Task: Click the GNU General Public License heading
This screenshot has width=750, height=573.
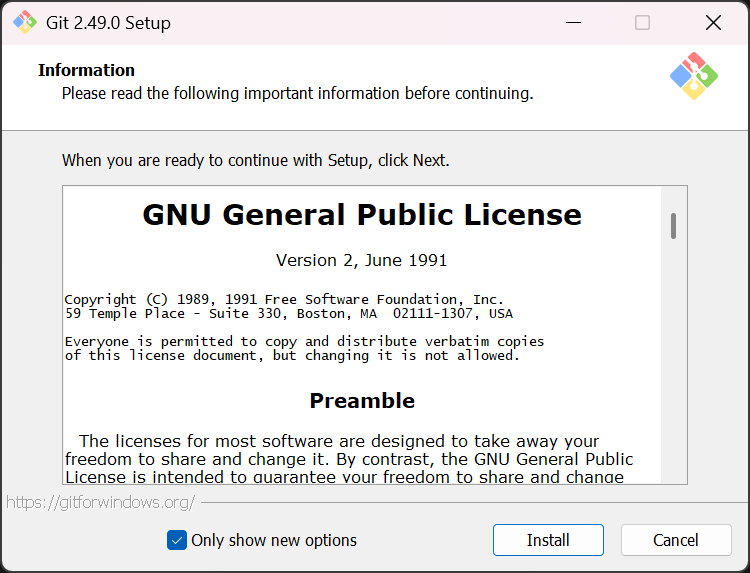Action: click(x=362, y=215)
